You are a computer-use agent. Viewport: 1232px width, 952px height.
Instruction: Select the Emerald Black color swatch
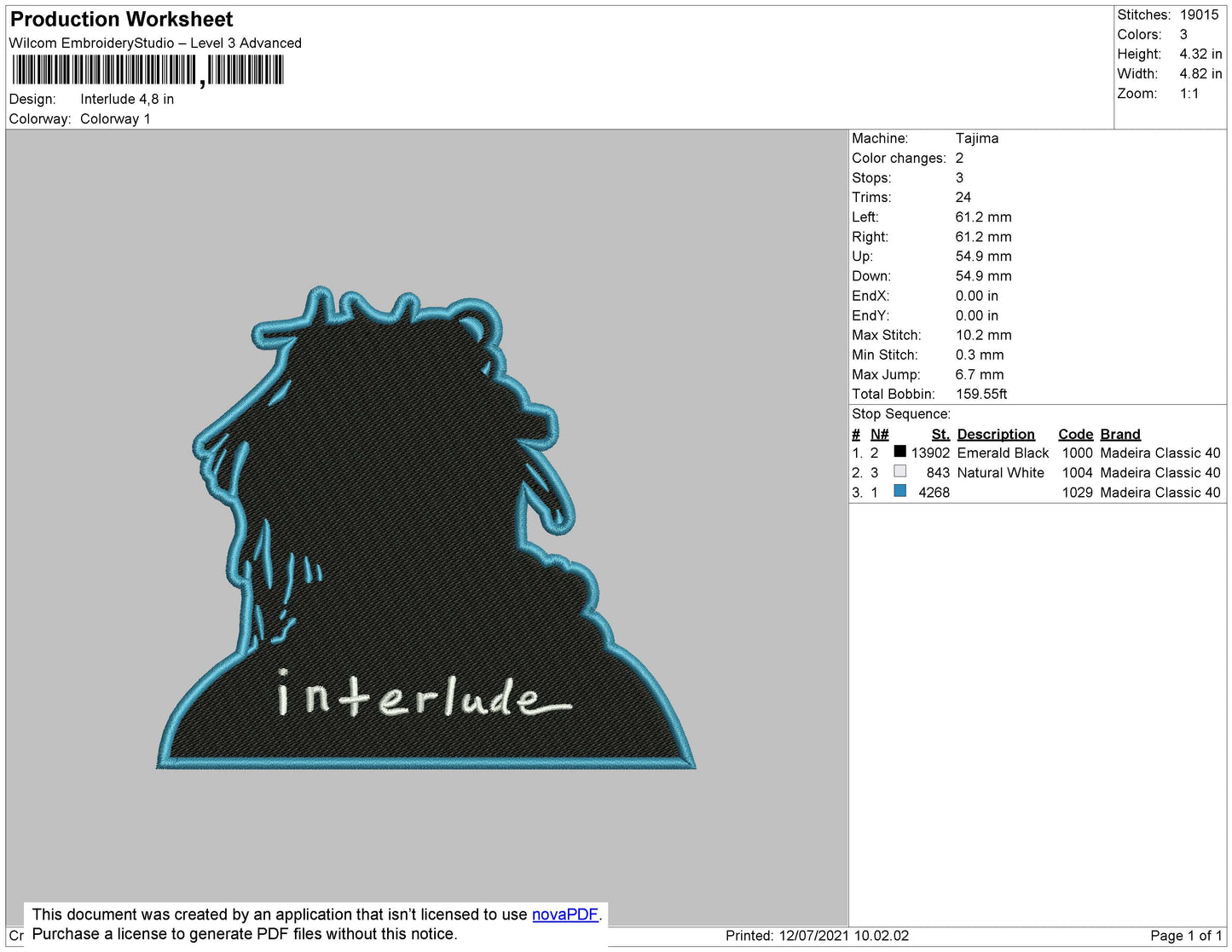899,452
